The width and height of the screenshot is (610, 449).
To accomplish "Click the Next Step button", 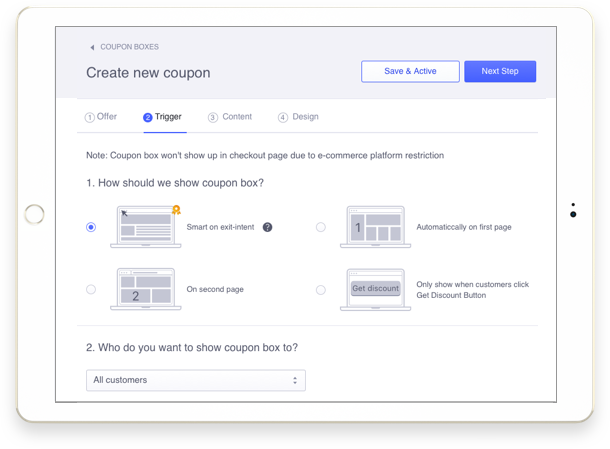I will (x=500, y=71).
